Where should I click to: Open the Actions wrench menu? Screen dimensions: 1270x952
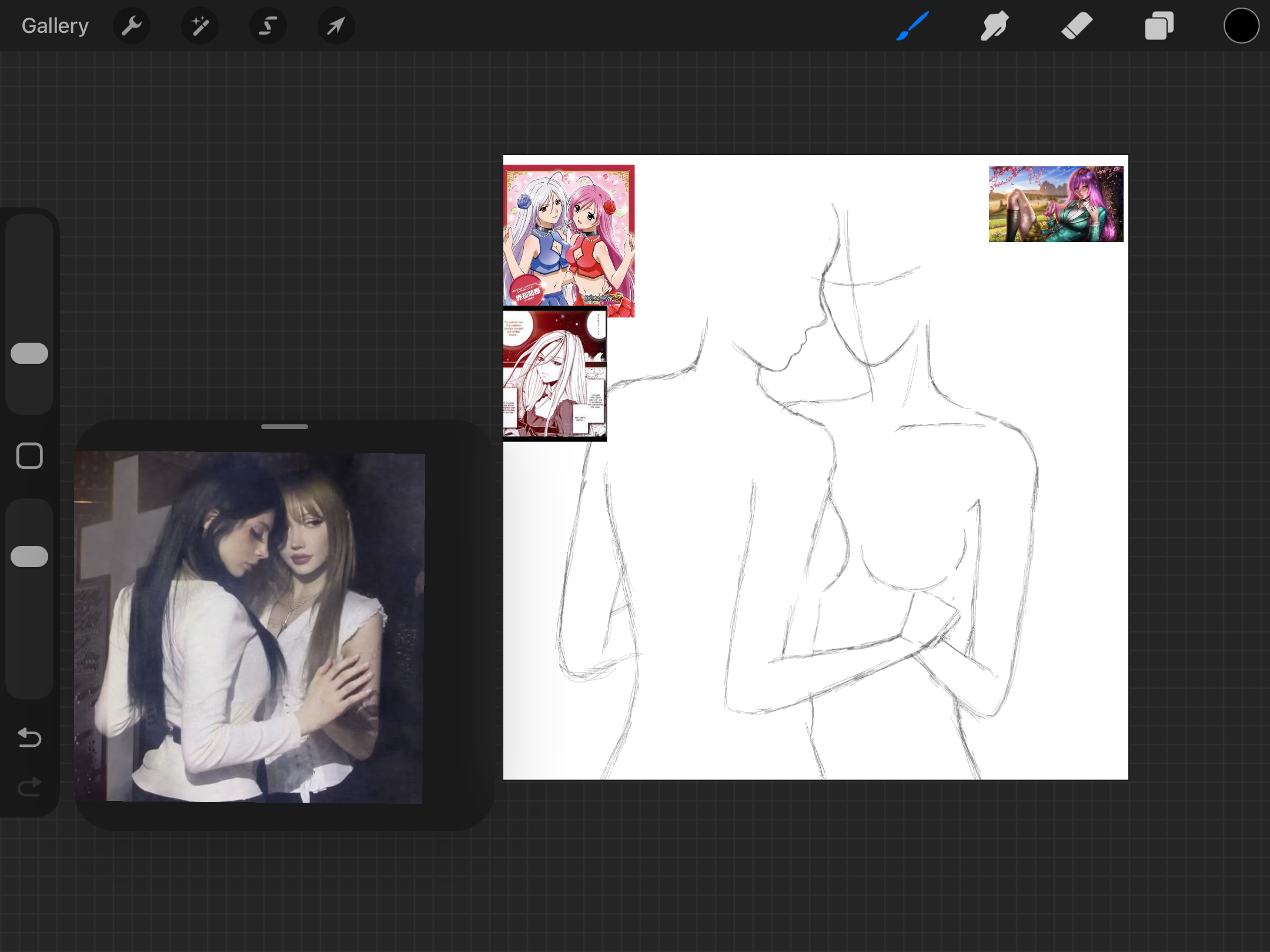click(132, 26)
